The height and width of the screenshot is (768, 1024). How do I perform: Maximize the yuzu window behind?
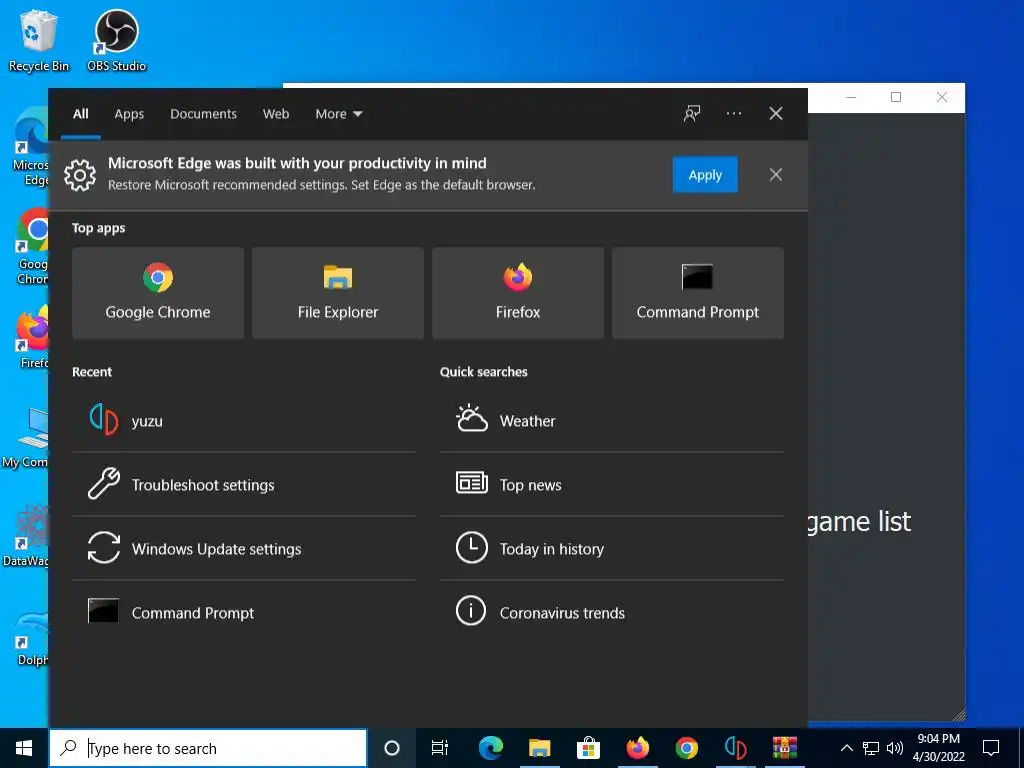(896, 97)
